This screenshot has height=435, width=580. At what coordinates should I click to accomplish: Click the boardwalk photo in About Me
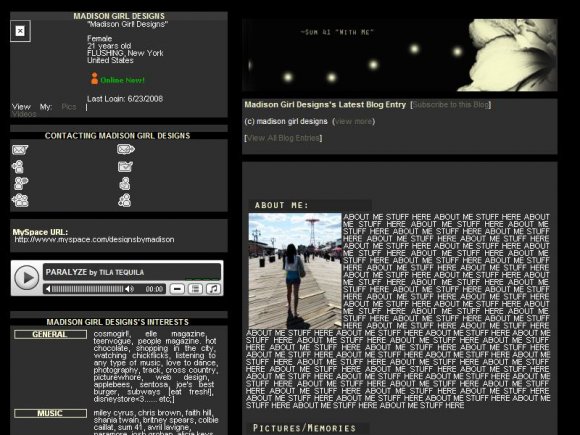(295, 271)
